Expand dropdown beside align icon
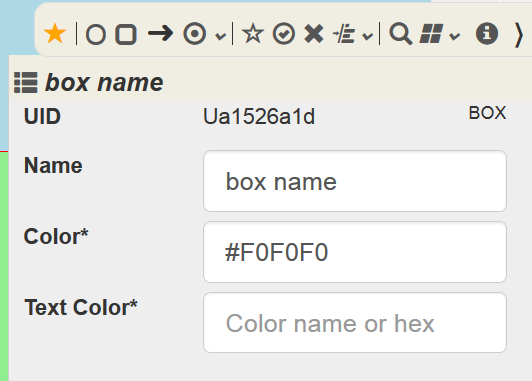532x381 pixels. [367, 36]
